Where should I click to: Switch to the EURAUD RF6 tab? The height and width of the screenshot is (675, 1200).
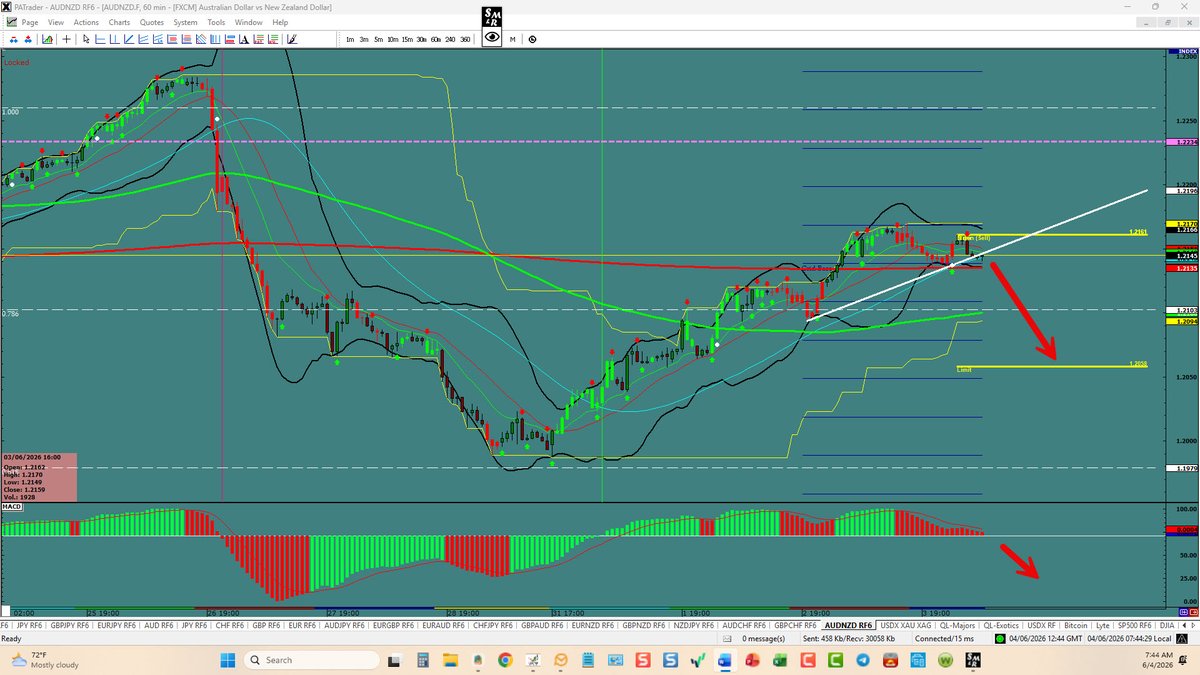pos(443,625)
